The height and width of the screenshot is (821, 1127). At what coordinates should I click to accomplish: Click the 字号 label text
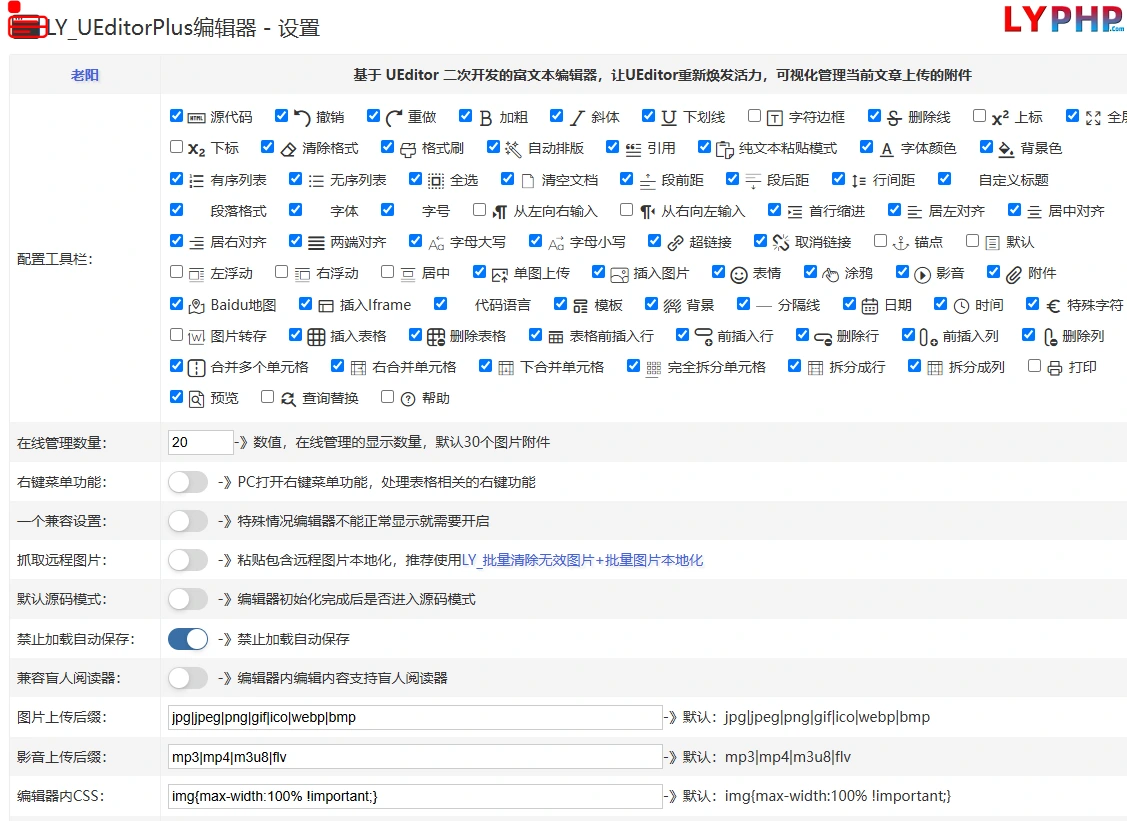coord(436,211)
